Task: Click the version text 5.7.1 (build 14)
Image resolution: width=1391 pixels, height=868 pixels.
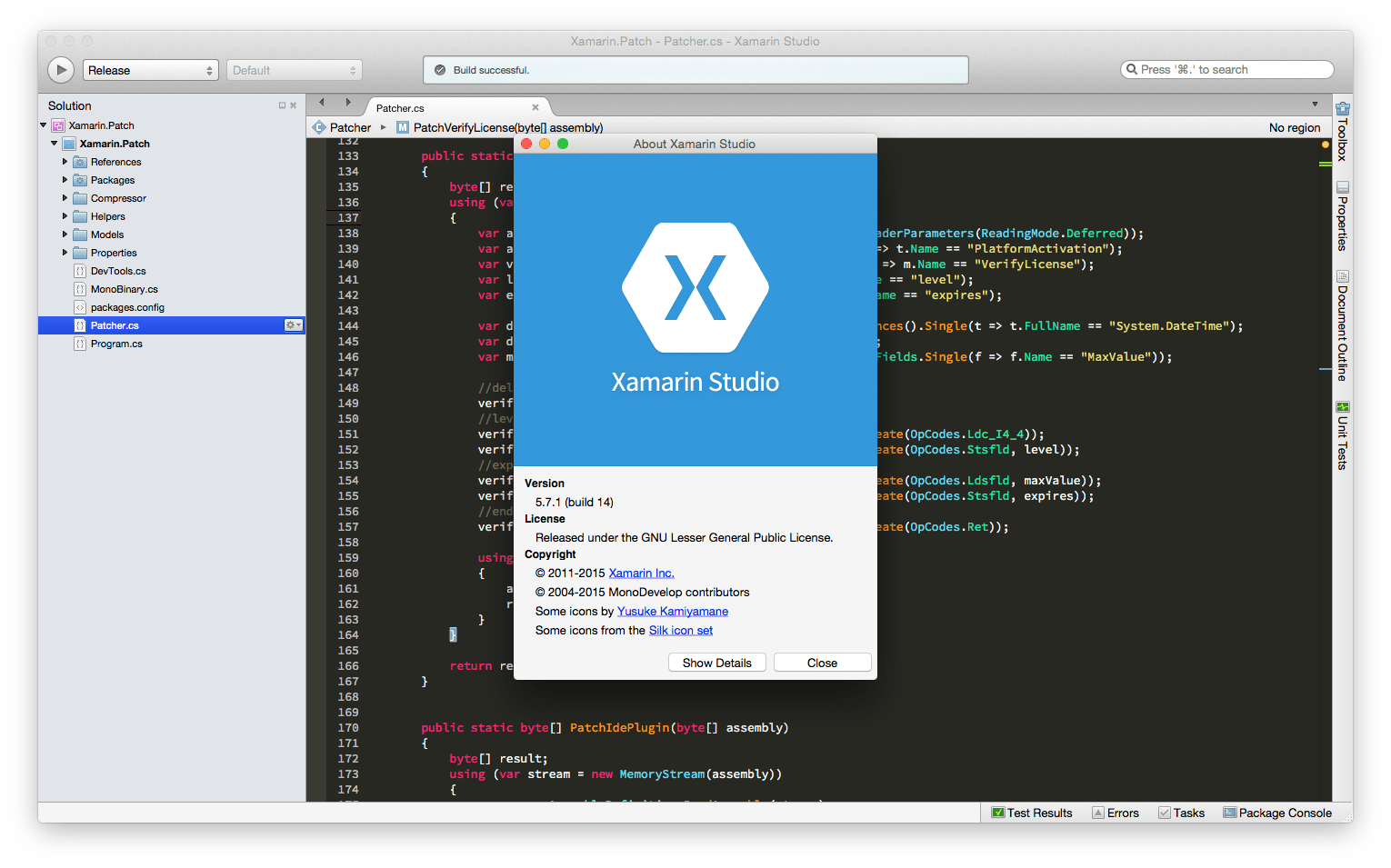Action: tap(575, 502)
